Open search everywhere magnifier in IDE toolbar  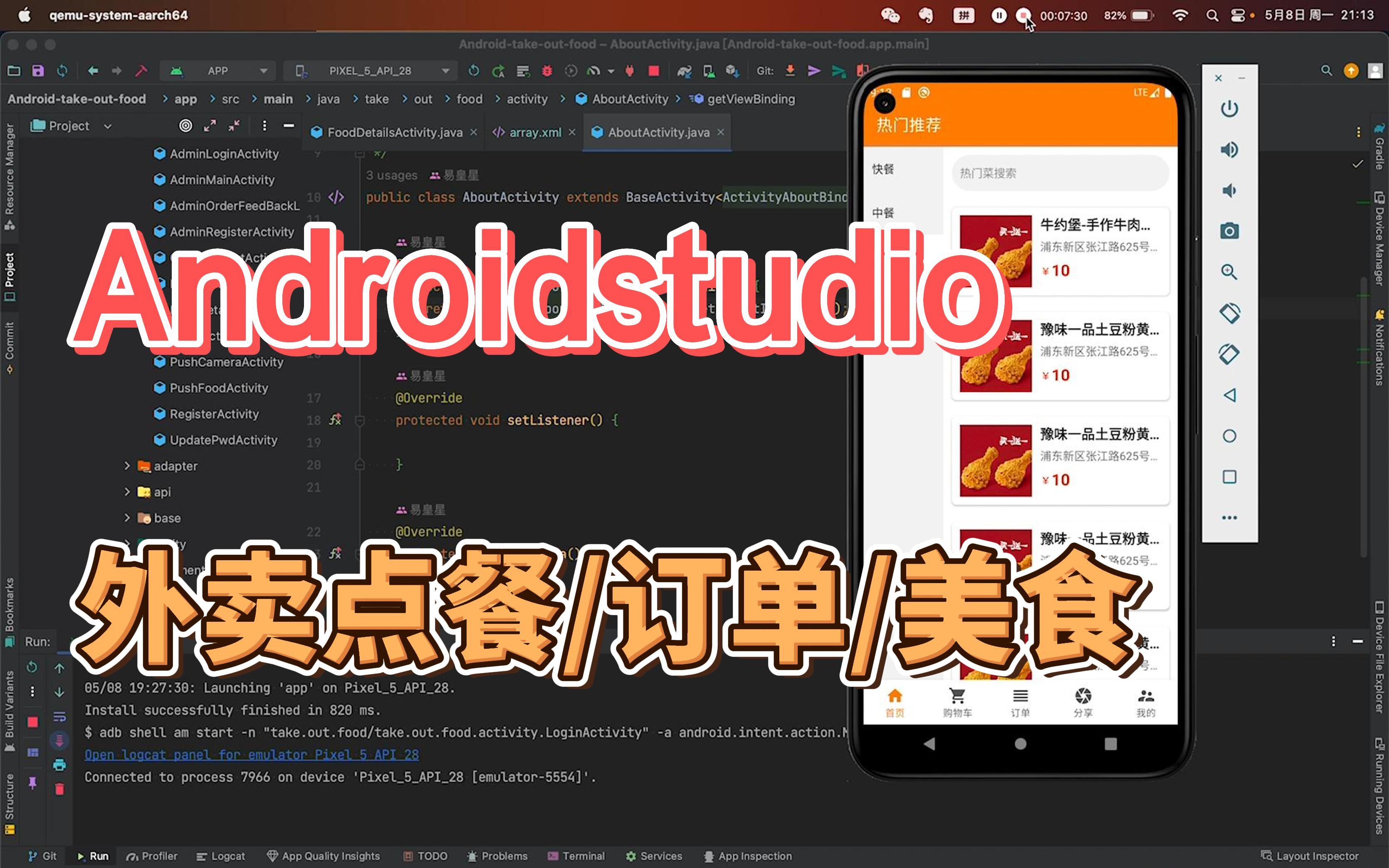[1327, 71]
